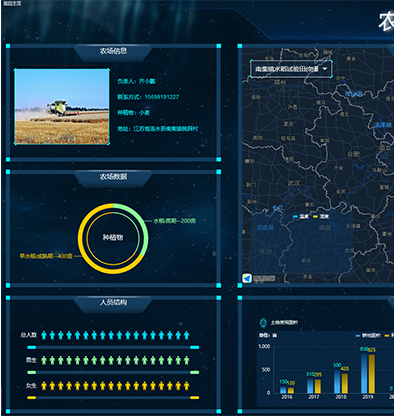Click the farm information panel header
The image size is (394, 416).
(x=113, y=51)
